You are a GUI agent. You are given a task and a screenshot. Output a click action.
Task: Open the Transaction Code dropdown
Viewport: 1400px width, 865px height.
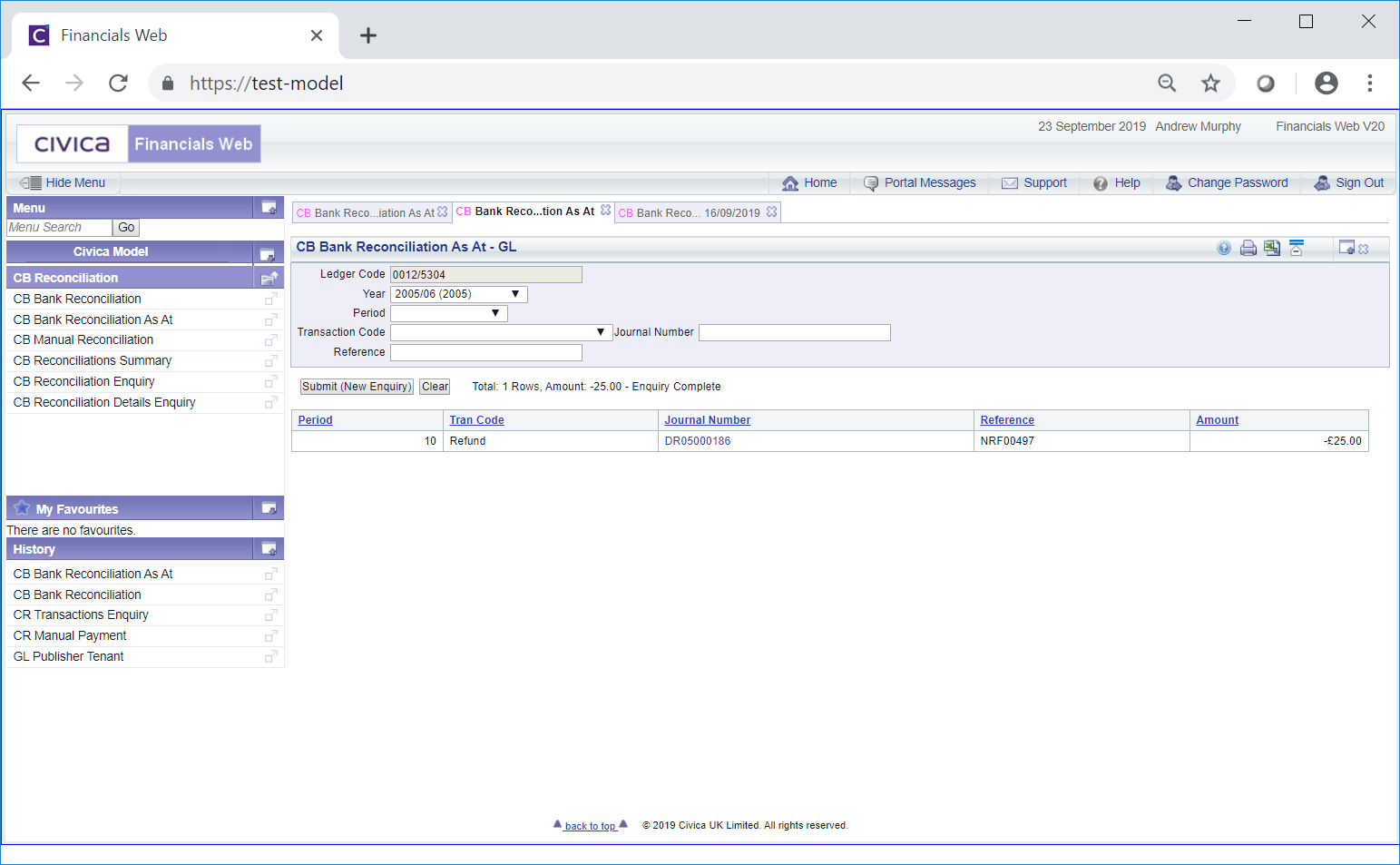point(499,332)
